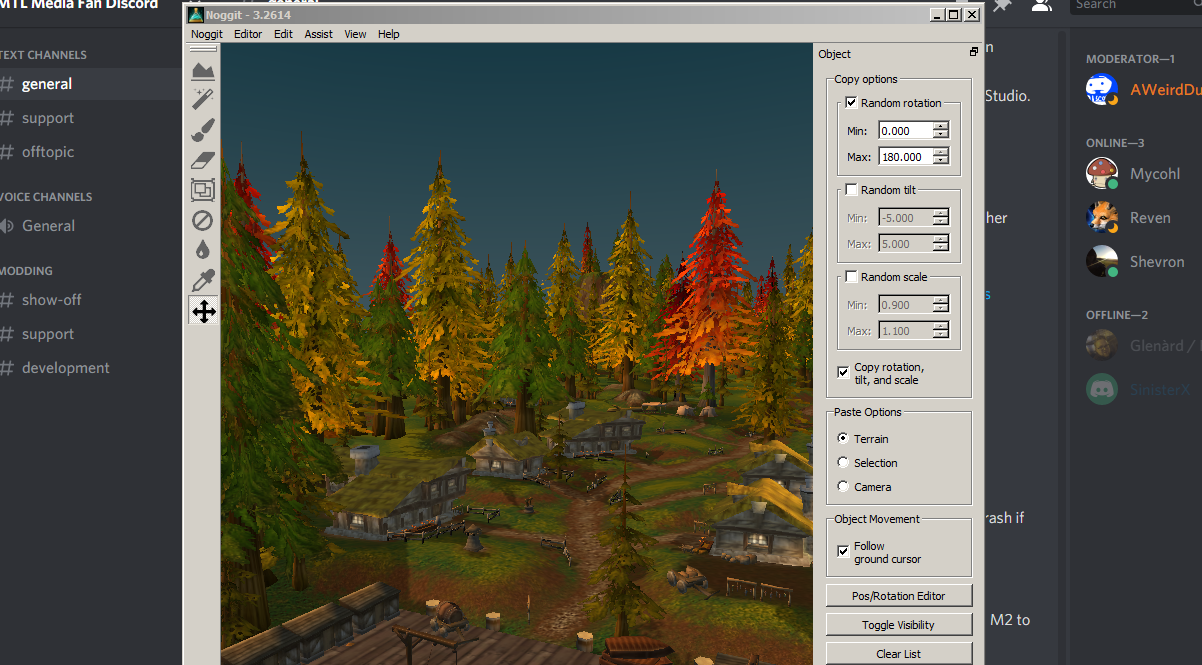Image resolution: width=1202 pixels, height=665 pixels.
Task: Click rotation Max value field 180.000
Action: [905, 157]
